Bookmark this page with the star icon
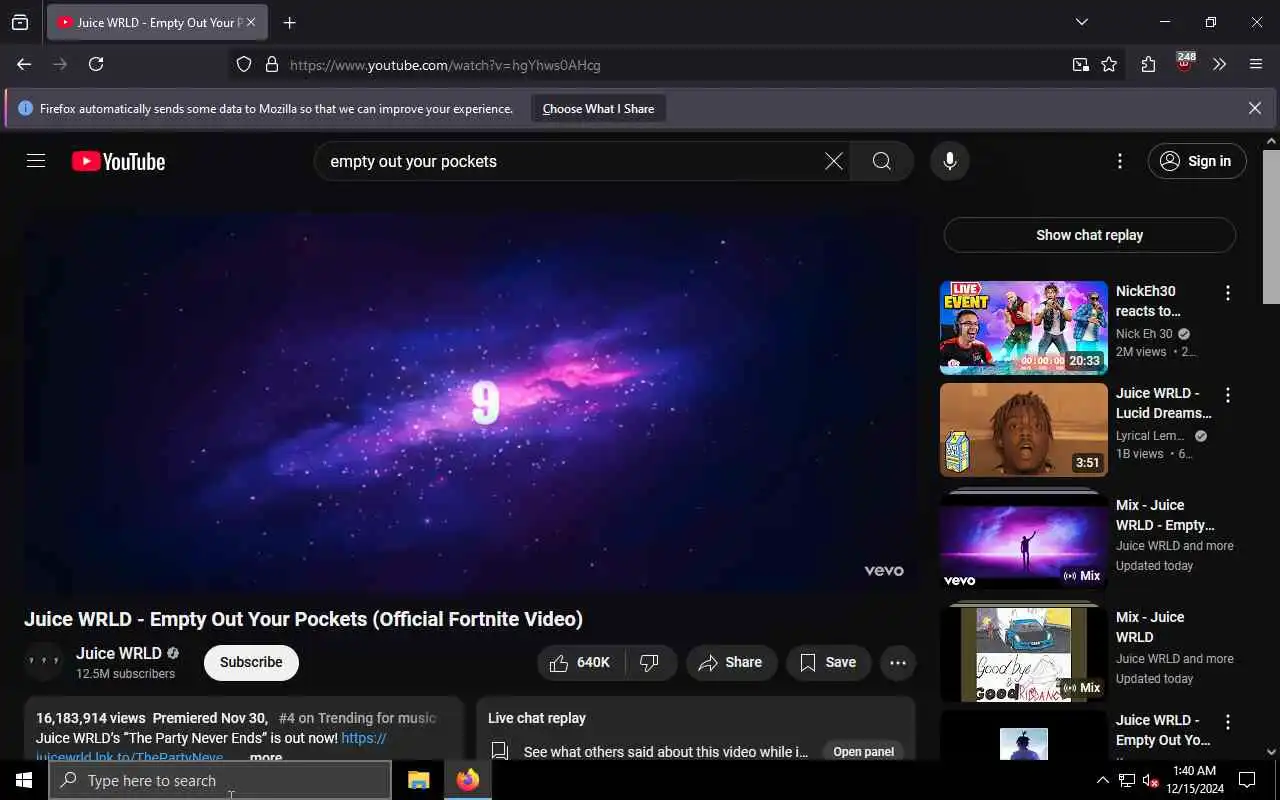 pyautogui.click(x=1109, y=64)
